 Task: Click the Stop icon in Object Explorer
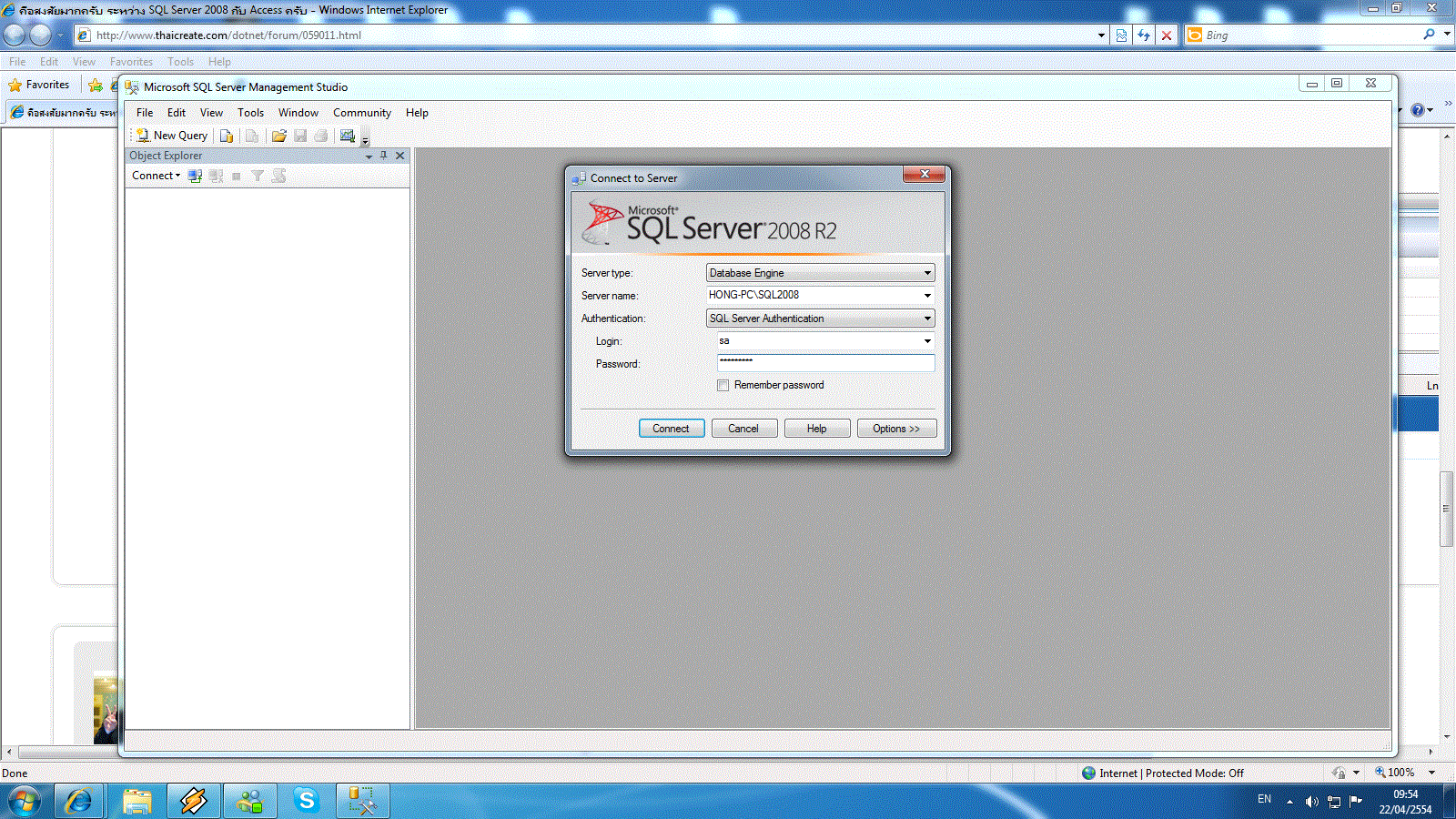click(x=237, y=176)
